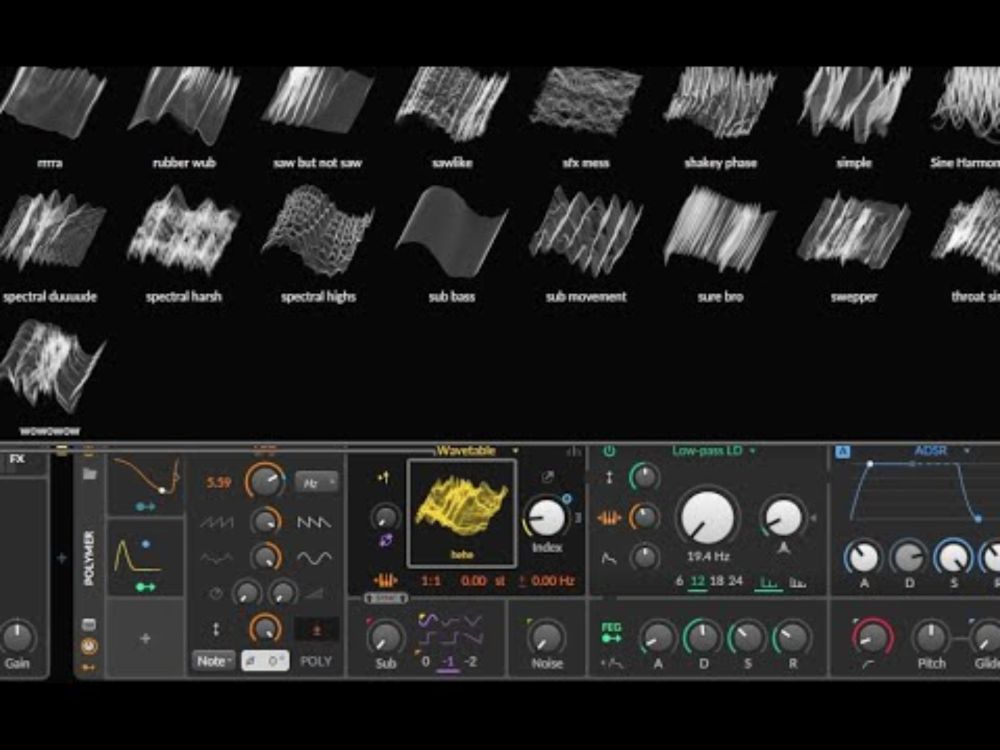Viewport: 1000px width, 750px height.
Task: Set filter slope to 12 dB
Action: click(x=698, y=581)
